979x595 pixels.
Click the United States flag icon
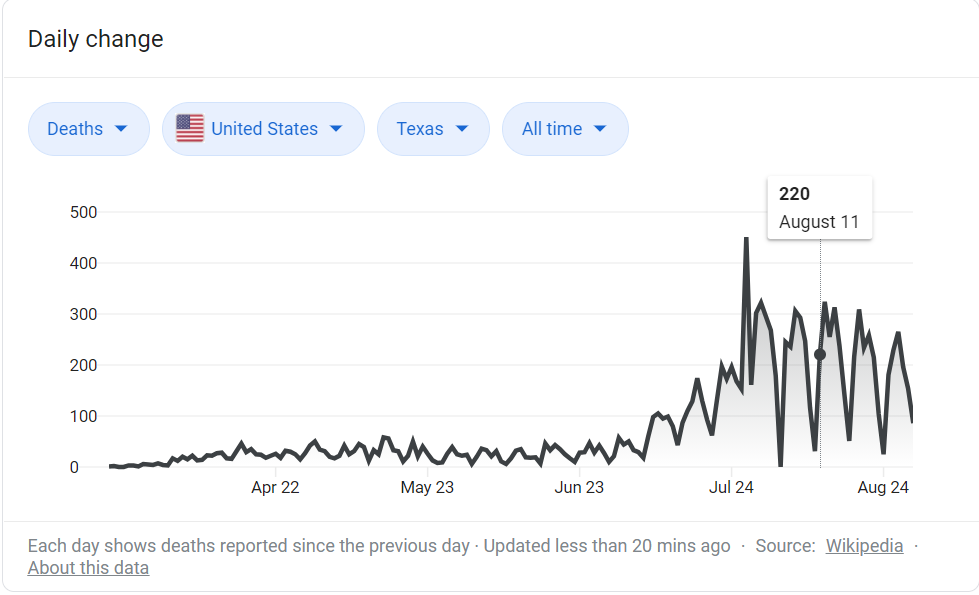(x=190, y=129)
